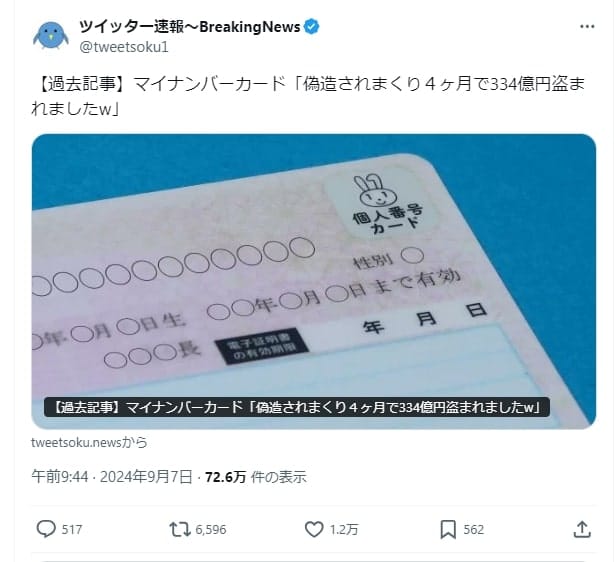Like the tweet with the heart icon
Viewport: 614px width, 562px height.
point(314,529)
